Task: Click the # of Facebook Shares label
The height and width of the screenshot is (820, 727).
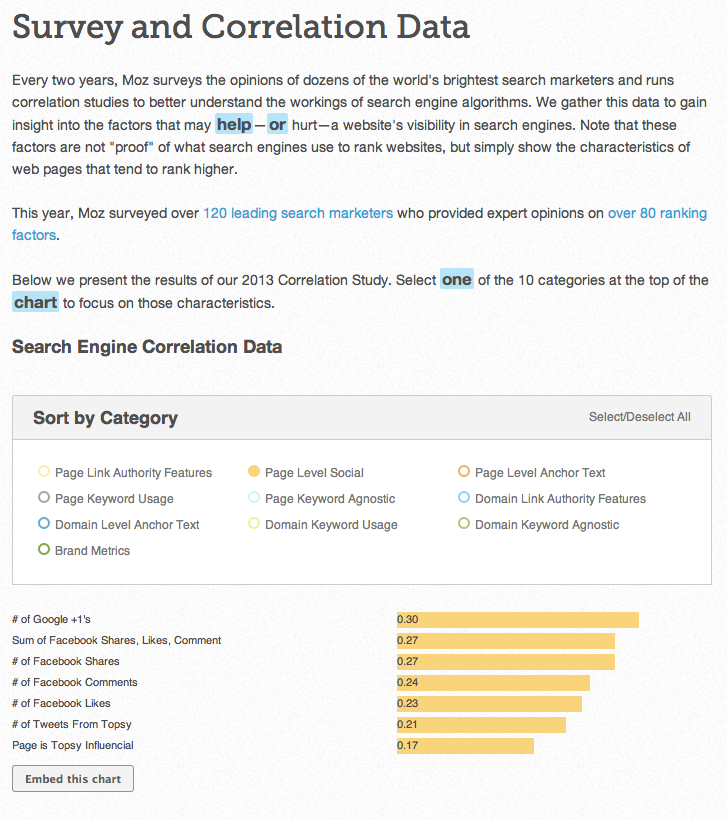Action: pyautogui.click(x=65, y=661)
